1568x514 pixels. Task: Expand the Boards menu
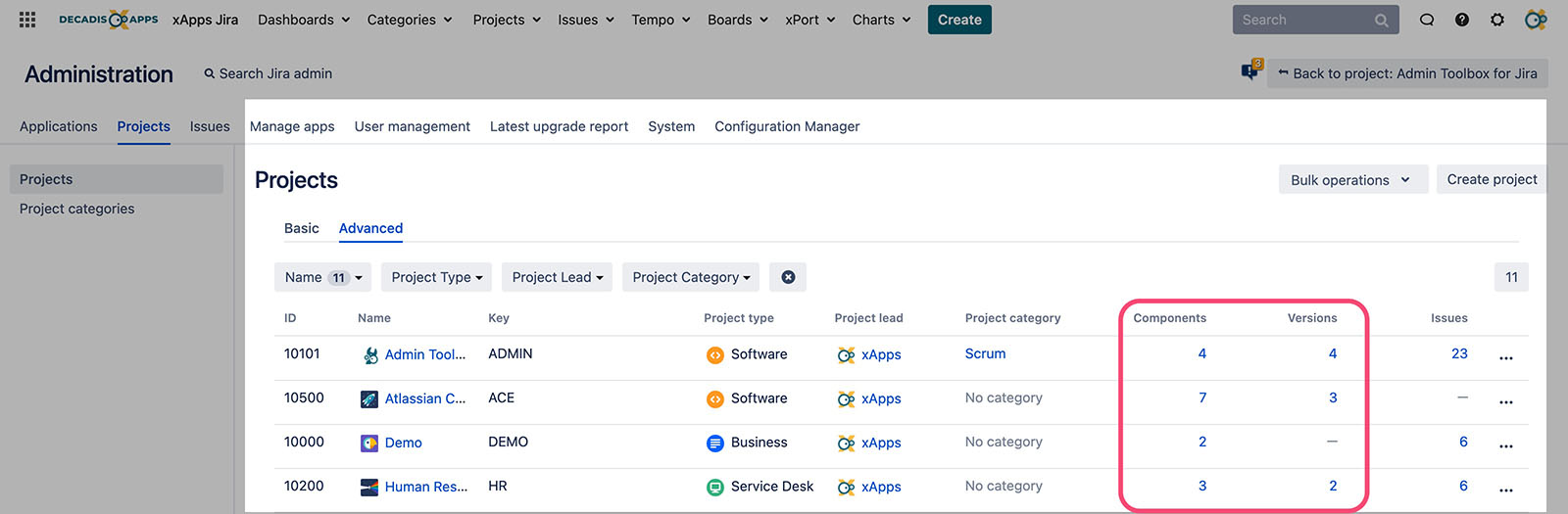(738, 20)
